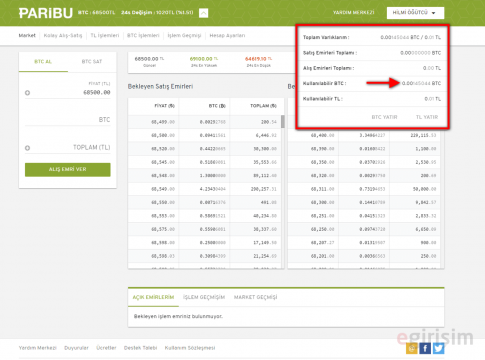
Task: Open the Hilmi Öğütcü account dropdown
Action: [415, 13]
